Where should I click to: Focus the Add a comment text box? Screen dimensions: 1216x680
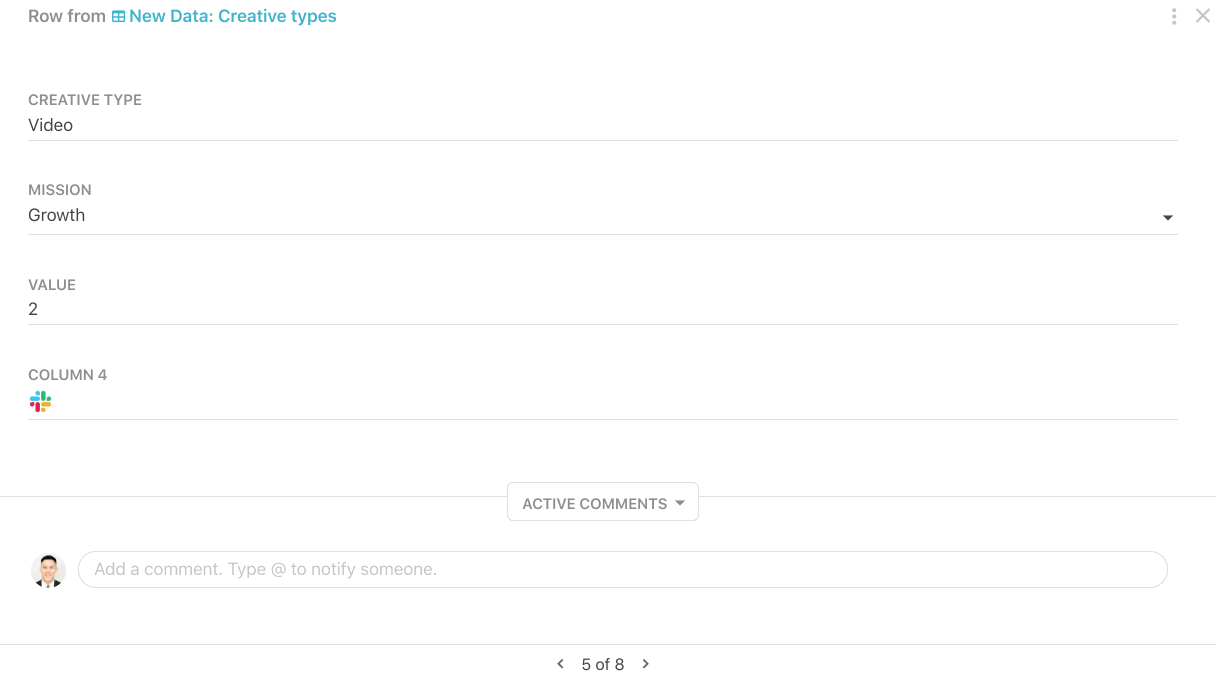click(x=620, y=569)
